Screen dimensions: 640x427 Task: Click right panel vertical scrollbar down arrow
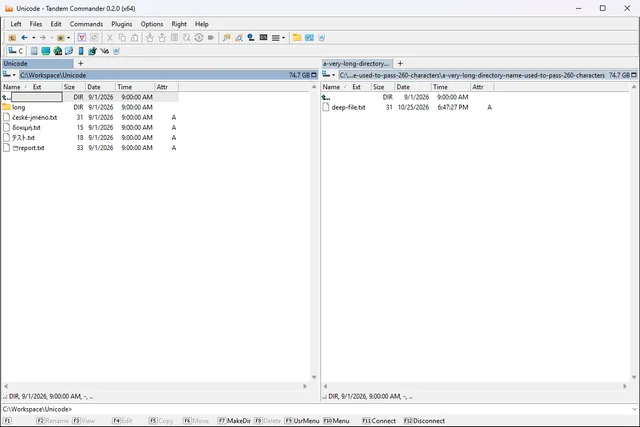633,377
